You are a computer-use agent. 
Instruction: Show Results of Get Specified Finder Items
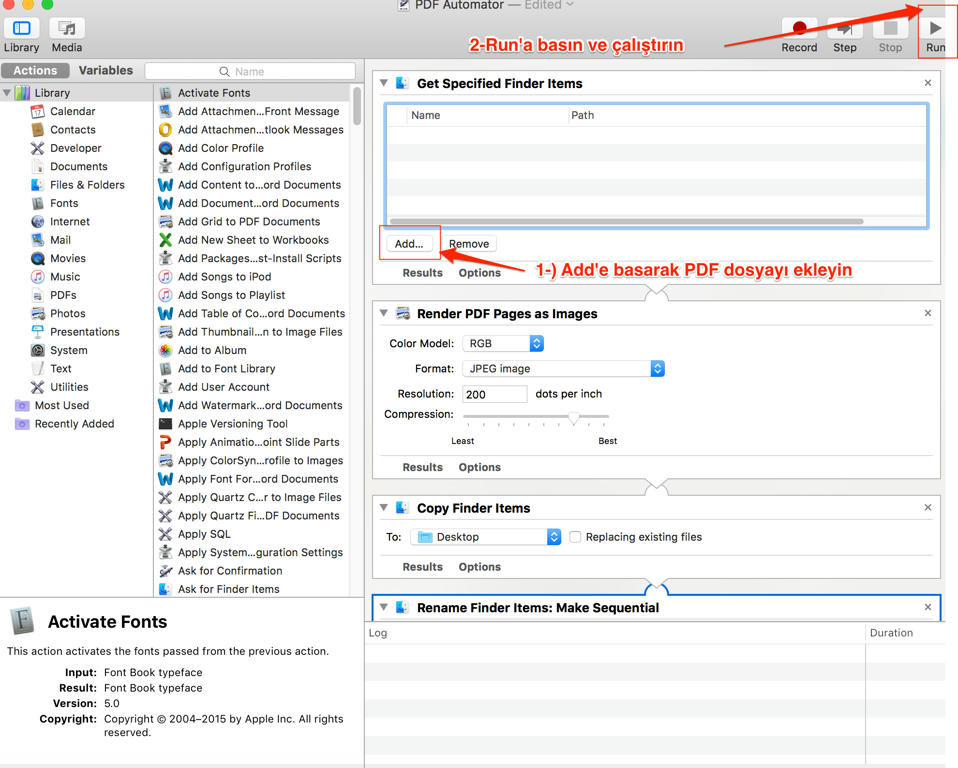pyautogui.click(x=422, y=273)
